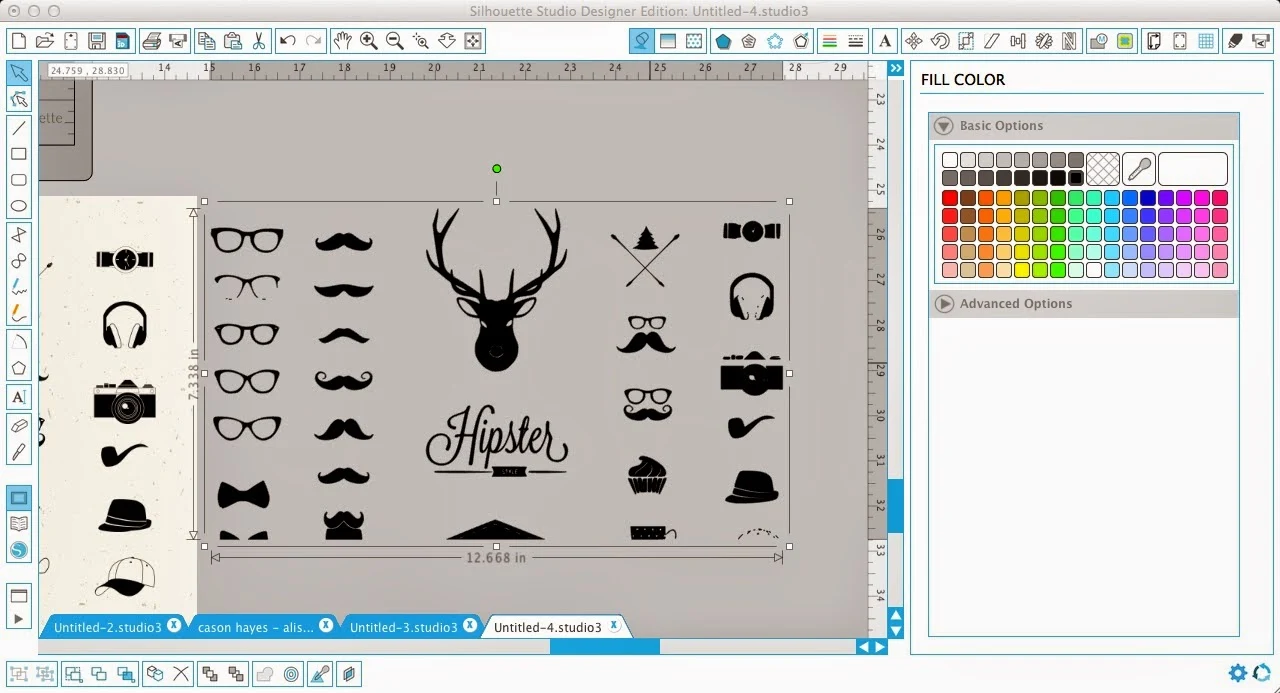
Task: Open the Silhouette Design Store globe icon
Action: pos(20,549)
